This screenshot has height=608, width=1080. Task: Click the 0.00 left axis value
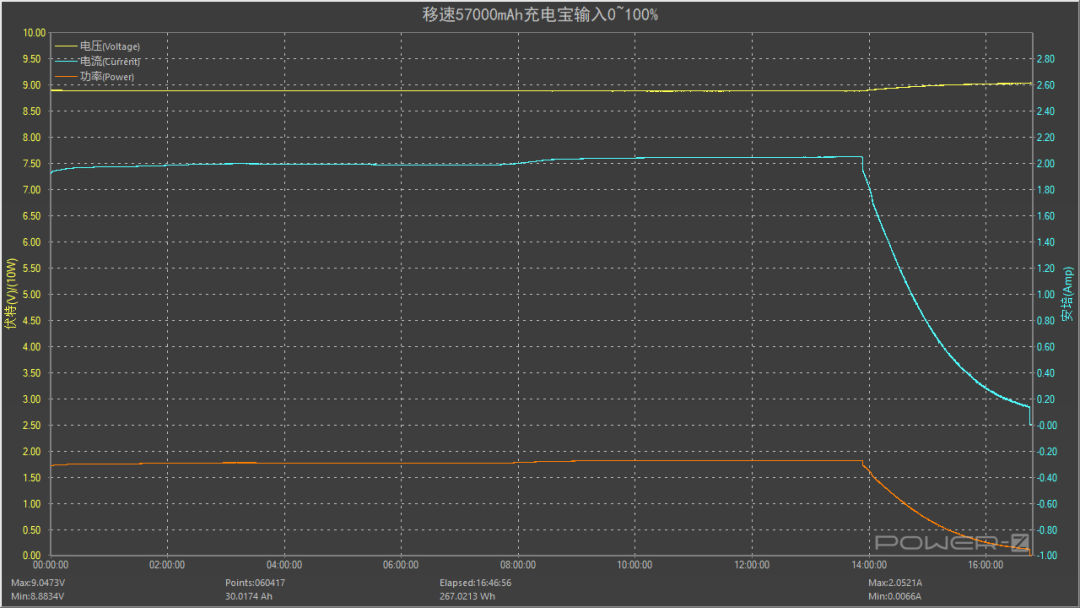[x=32, y=555]
